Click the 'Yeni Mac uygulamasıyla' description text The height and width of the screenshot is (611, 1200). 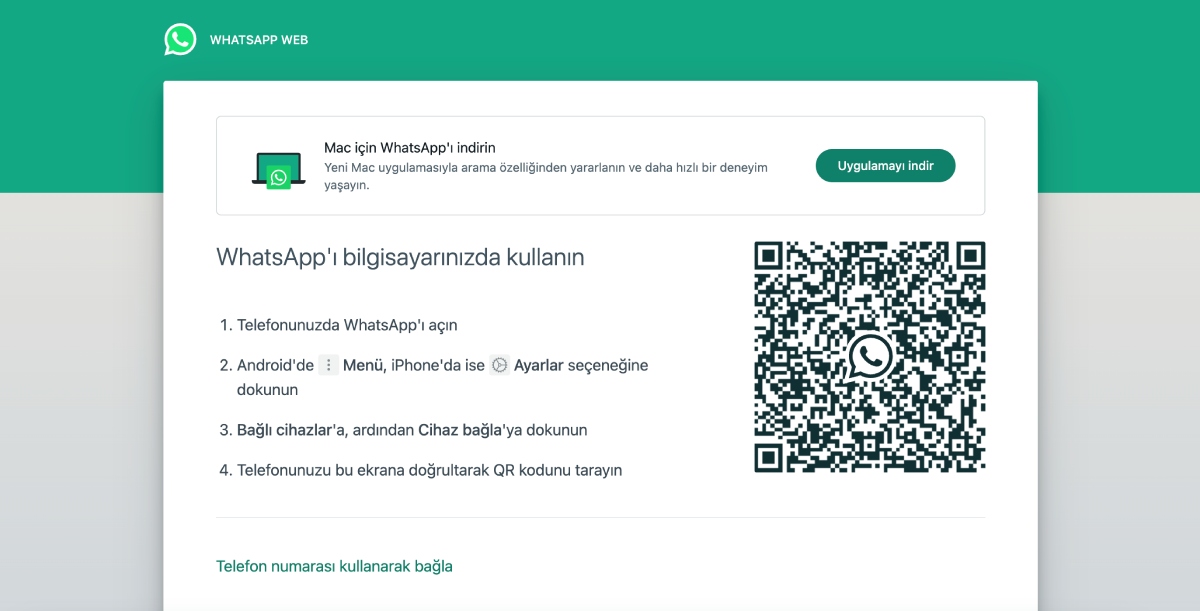(546, 176)
